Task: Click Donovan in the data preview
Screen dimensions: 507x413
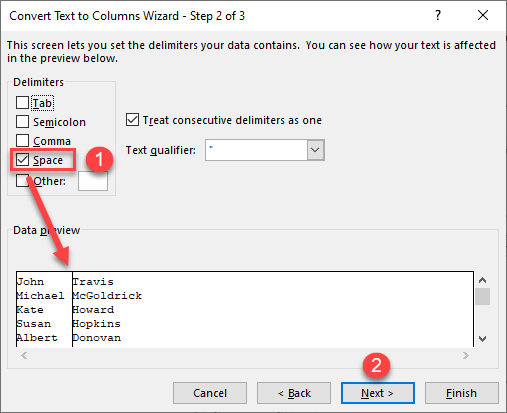Action: pyautogui.click(x=97, y=338)
